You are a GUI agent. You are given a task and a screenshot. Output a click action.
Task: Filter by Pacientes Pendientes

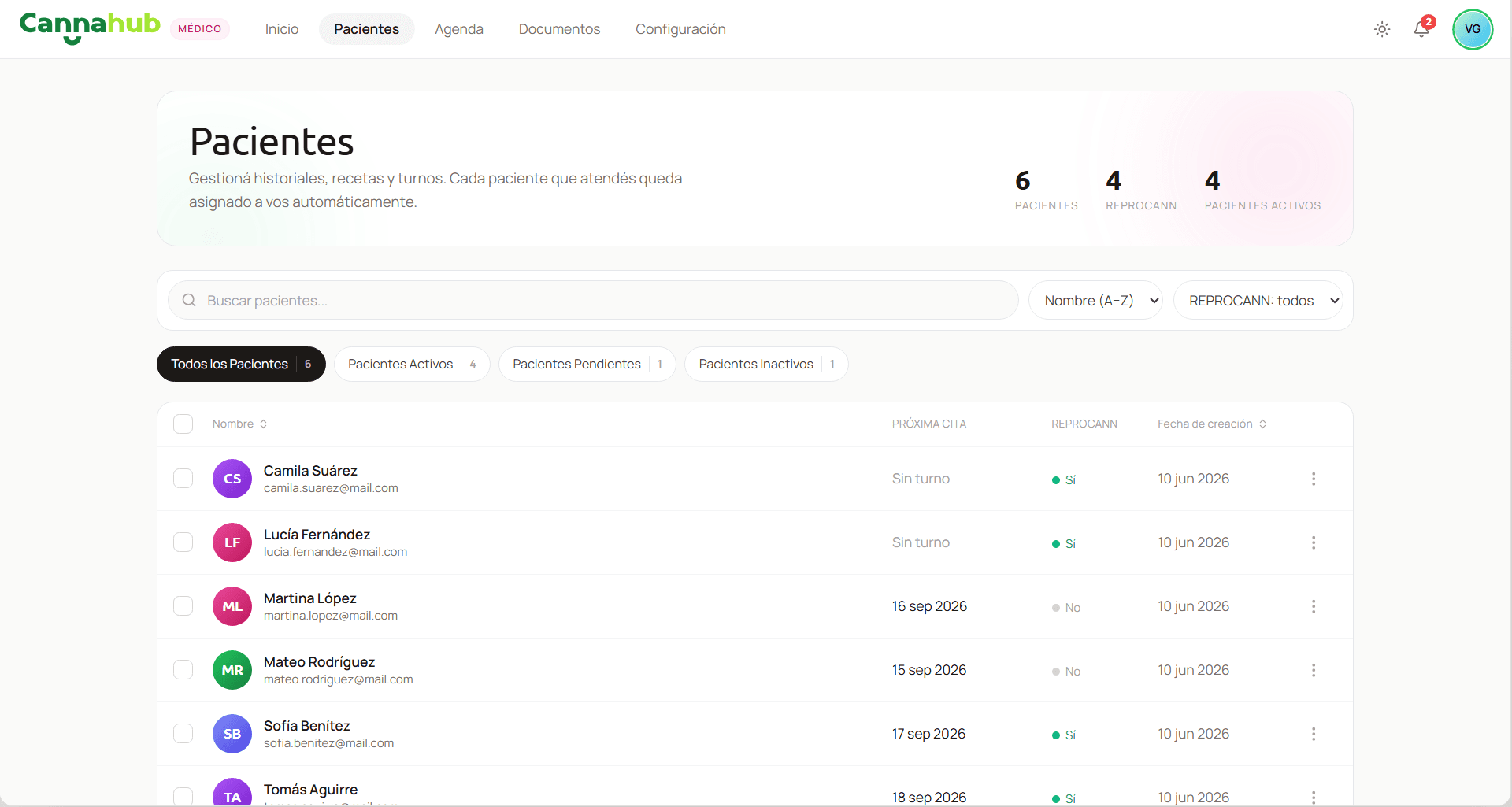[587, 364]
